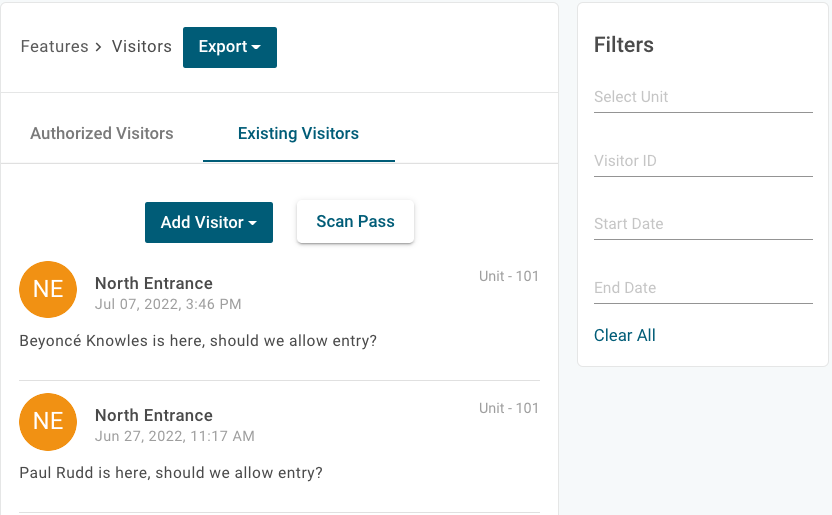Open the Select Unit filter
Image resolution: width=832 pixels, height=515 pixels.
(x=702, y=97)
